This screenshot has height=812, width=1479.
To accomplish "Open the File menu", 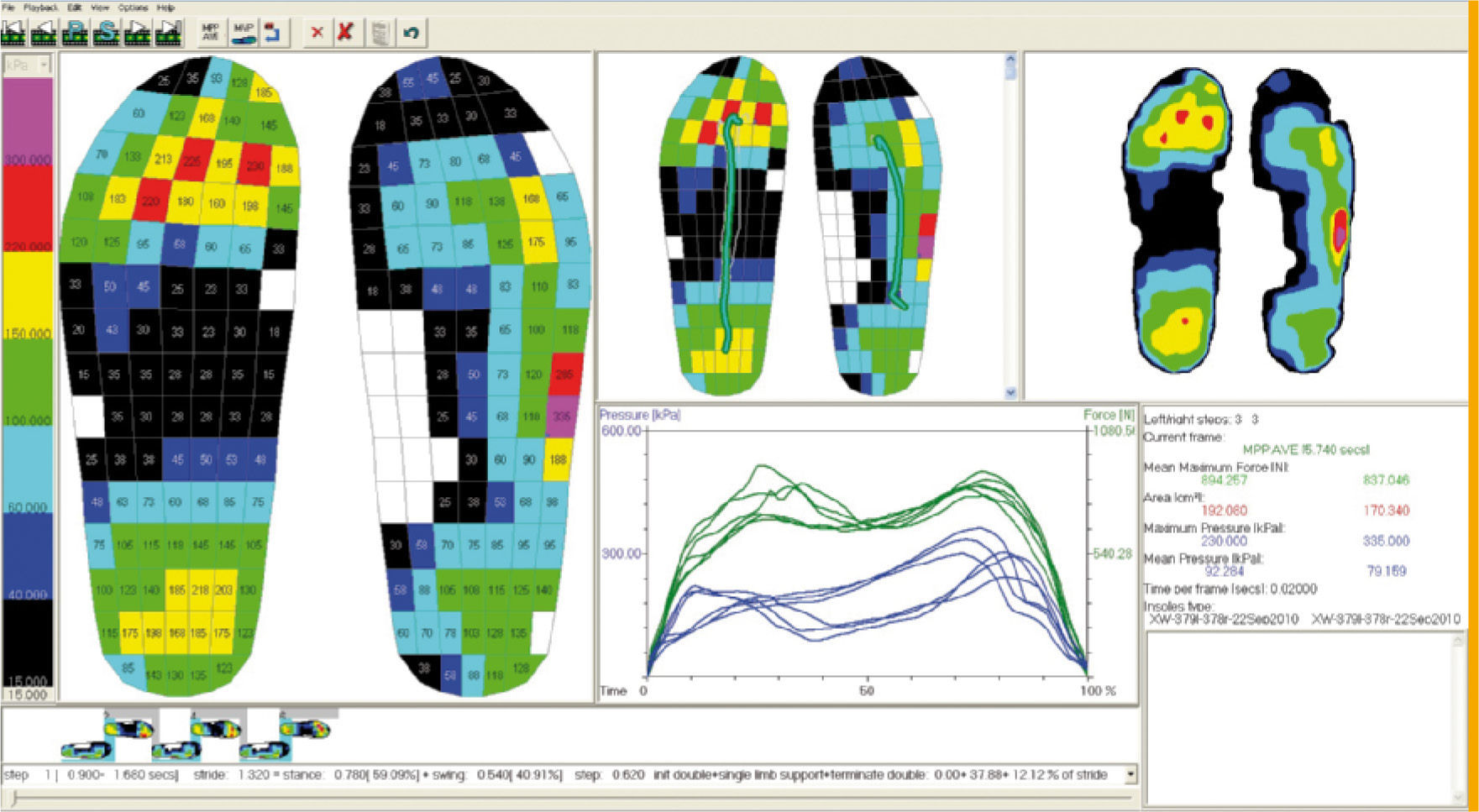I will [x=8, y=8].
